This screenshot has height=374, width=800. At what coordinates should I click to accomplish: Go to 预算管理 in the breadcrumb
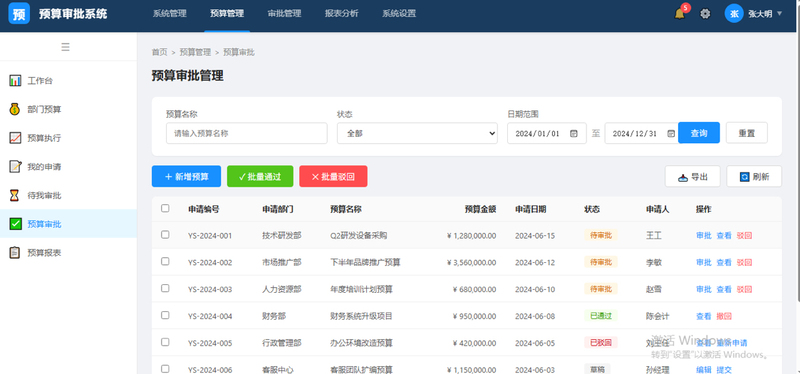195,52
